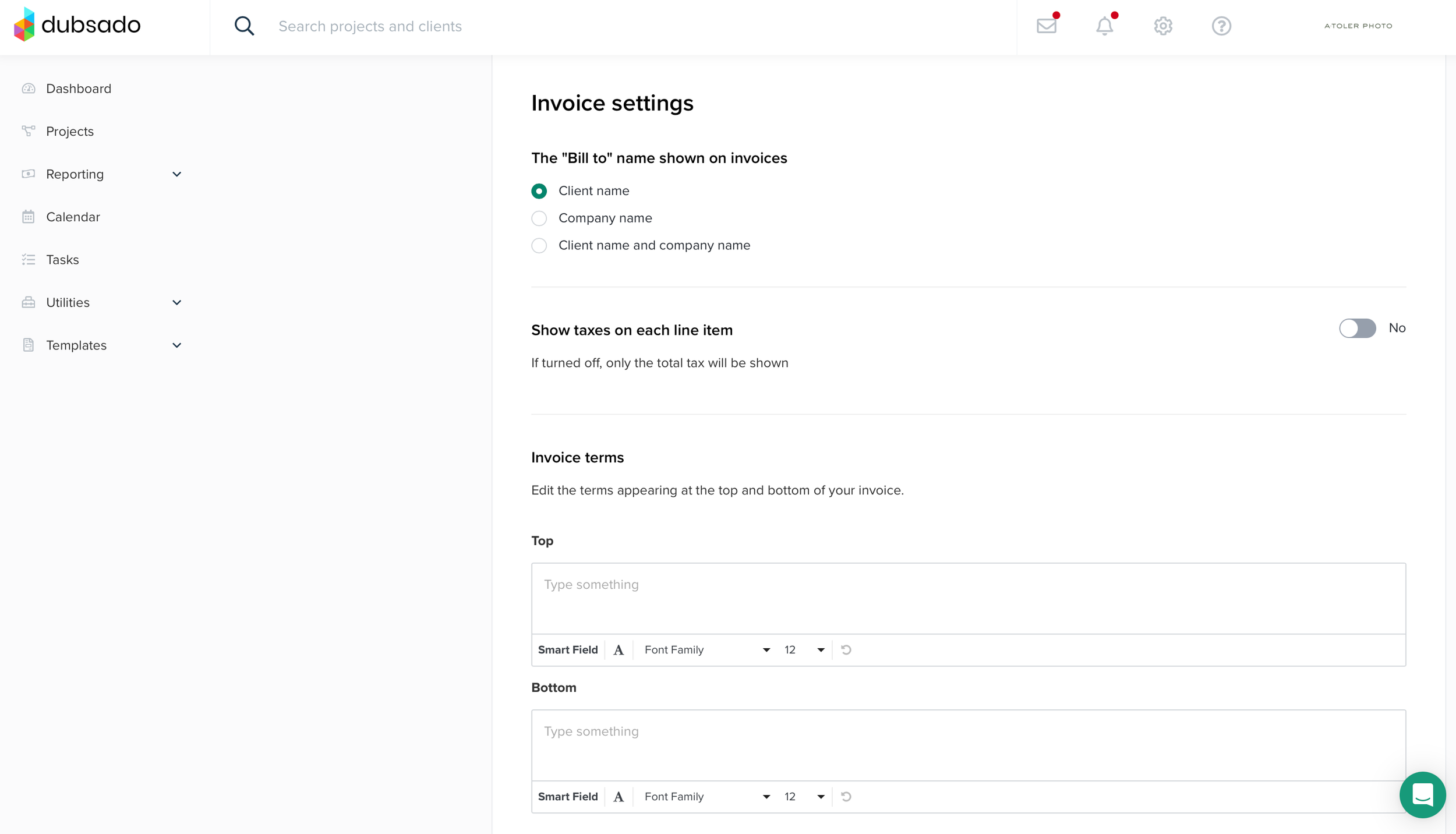Click the Dashboard sidebar icon
1456x834 pixels.
[x=29, y=89]
